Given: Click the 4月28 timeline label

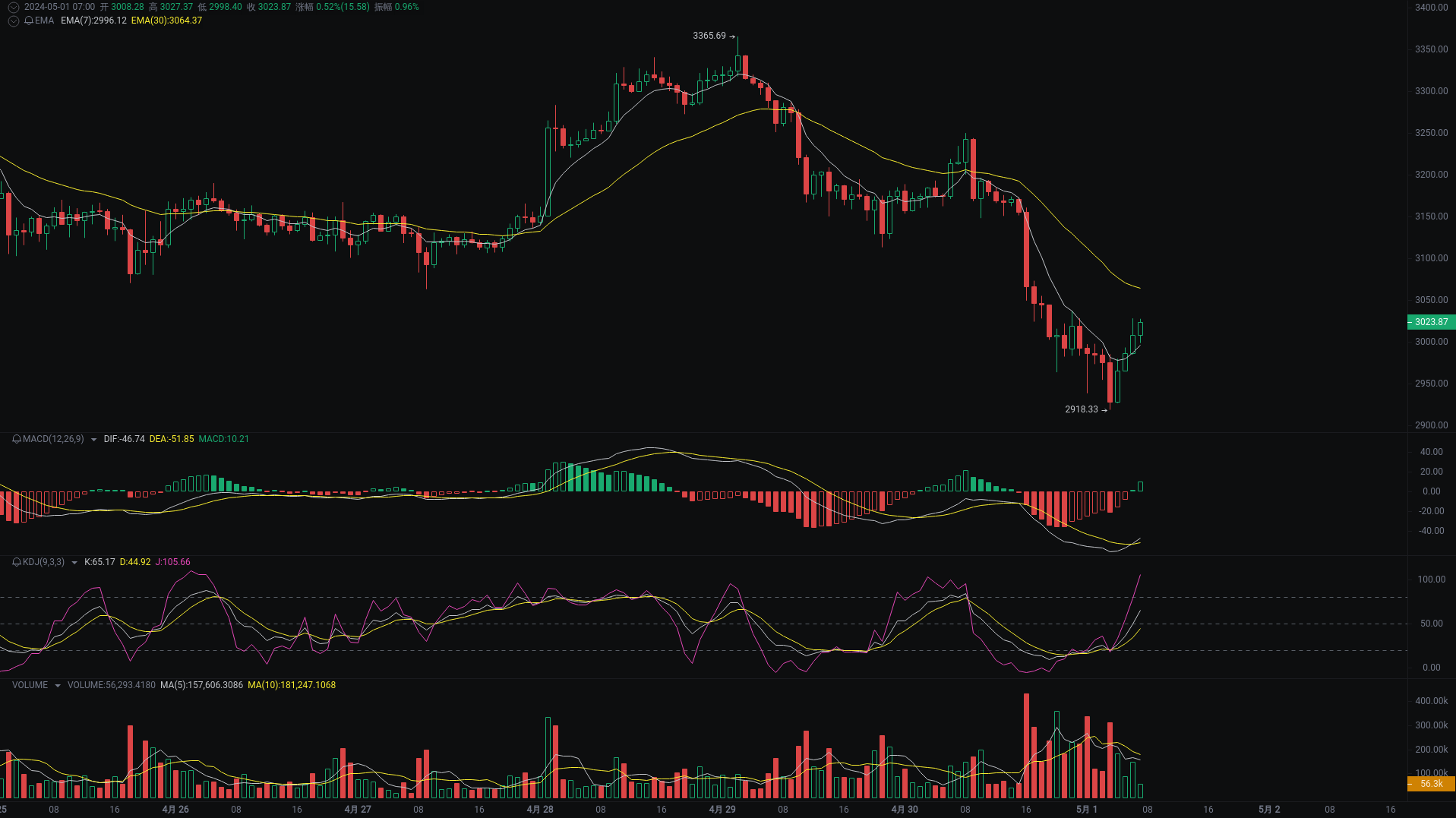Looking at the screenshot, I should pos(540,810).
